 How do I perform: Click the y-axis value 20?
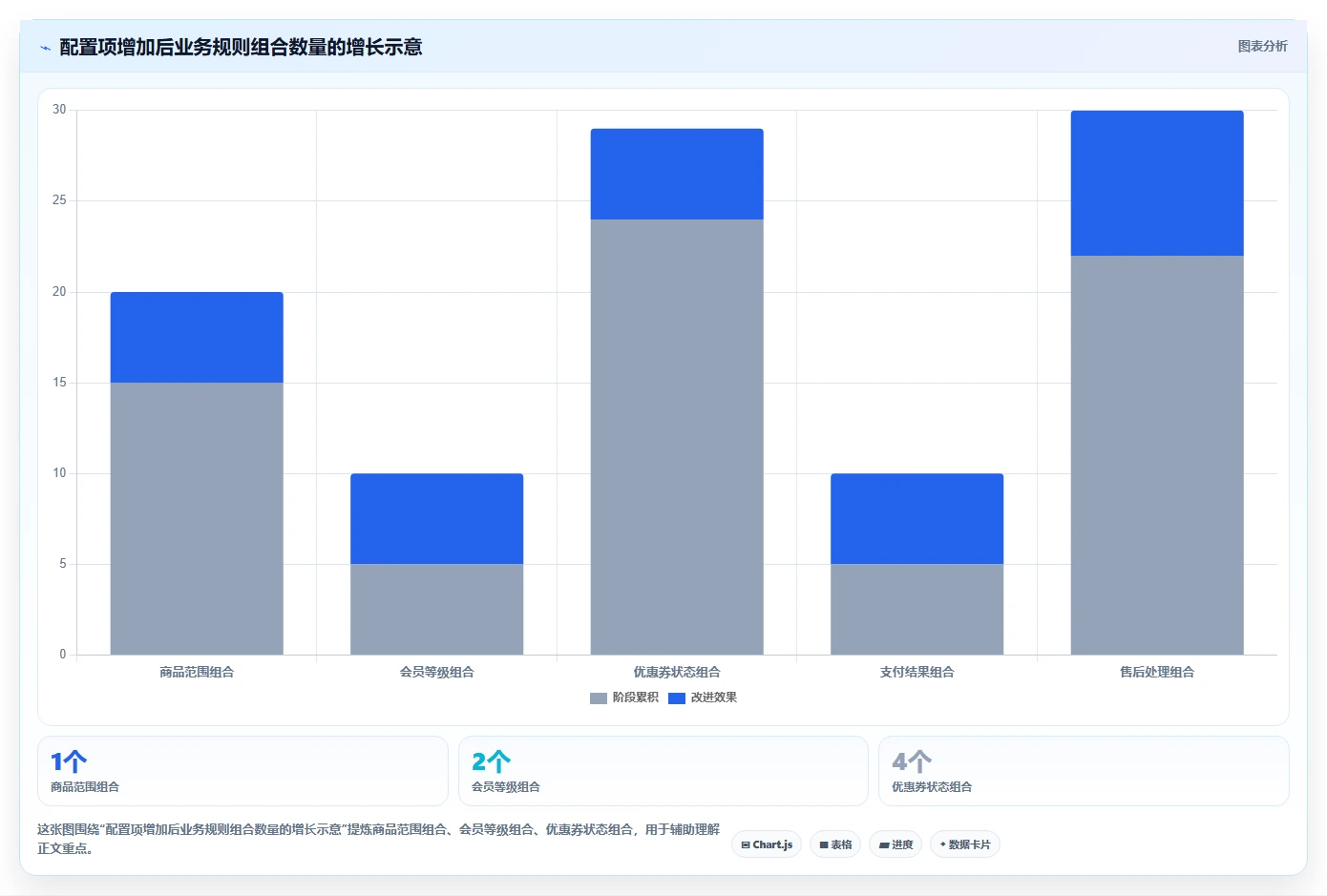pos(59,292)
